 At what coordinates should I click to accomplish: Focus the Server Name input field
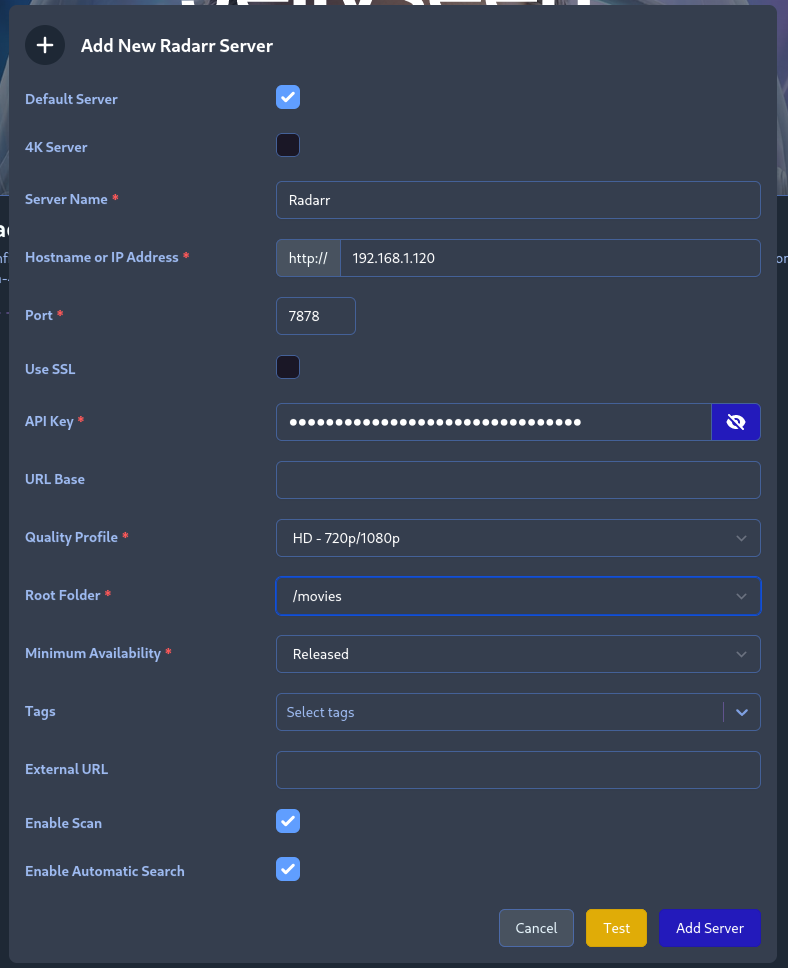click(518, 200)
